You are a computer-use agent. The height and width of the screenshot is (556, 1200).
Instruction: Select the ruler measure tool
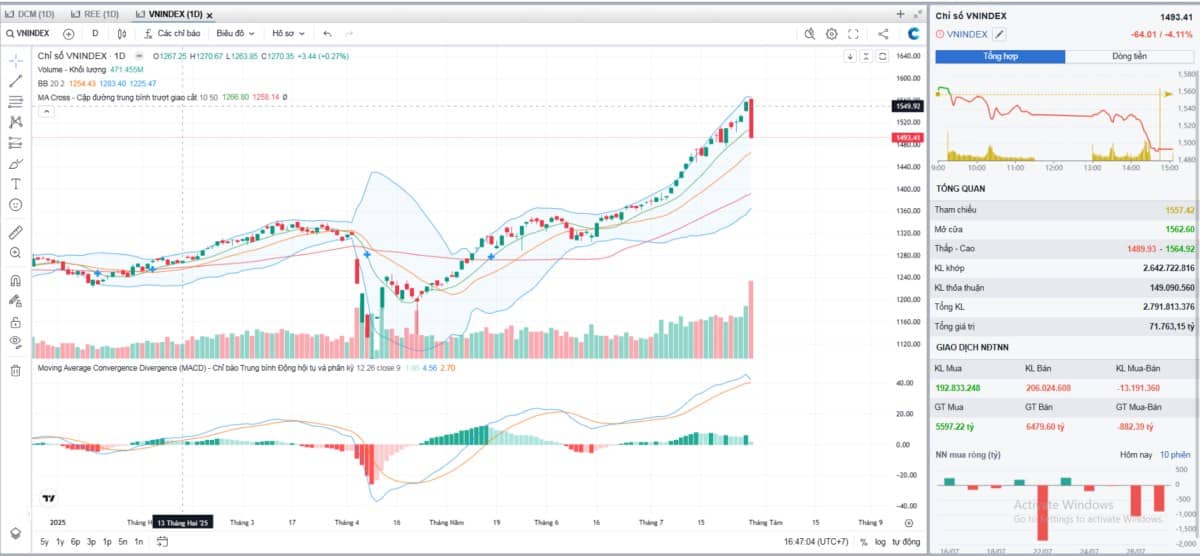(16, 232)
